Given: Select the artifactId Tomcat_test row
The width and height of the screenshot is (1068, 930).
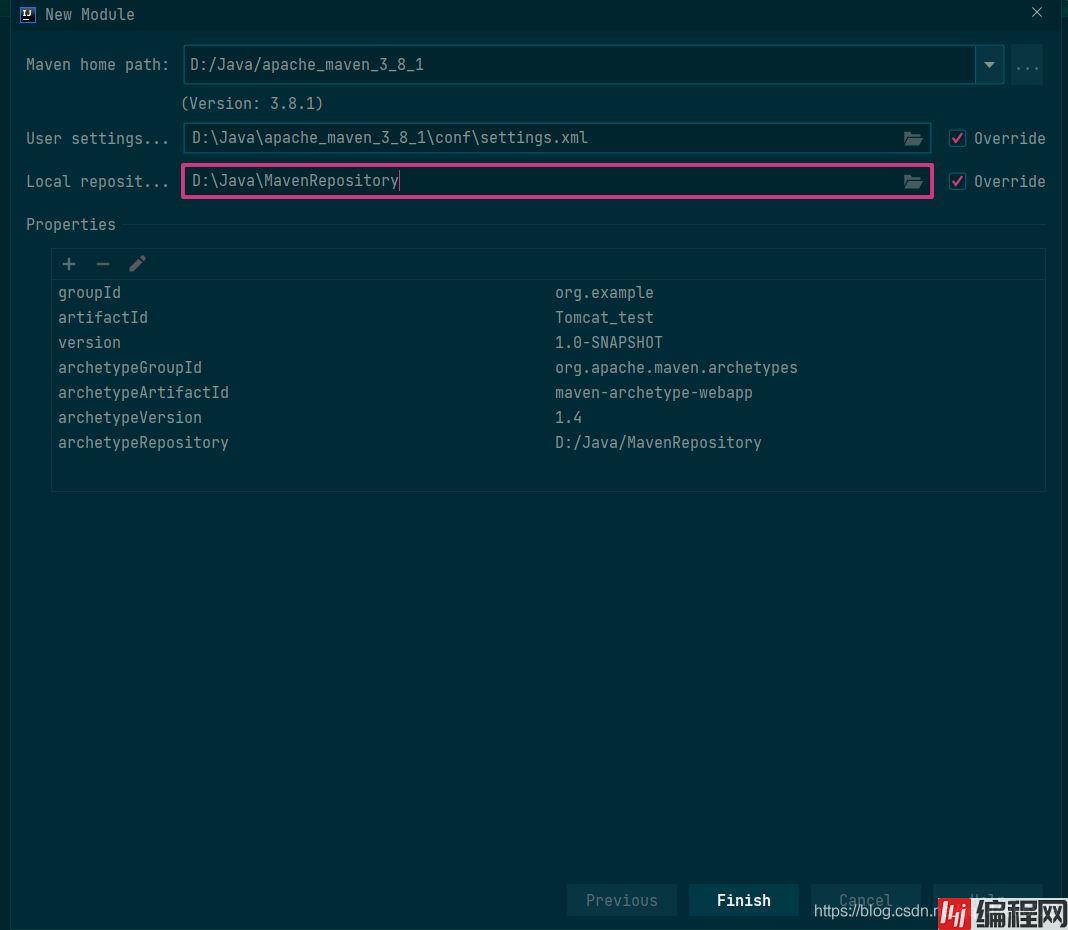Looking at the screenshot, I should coord(300,318).
